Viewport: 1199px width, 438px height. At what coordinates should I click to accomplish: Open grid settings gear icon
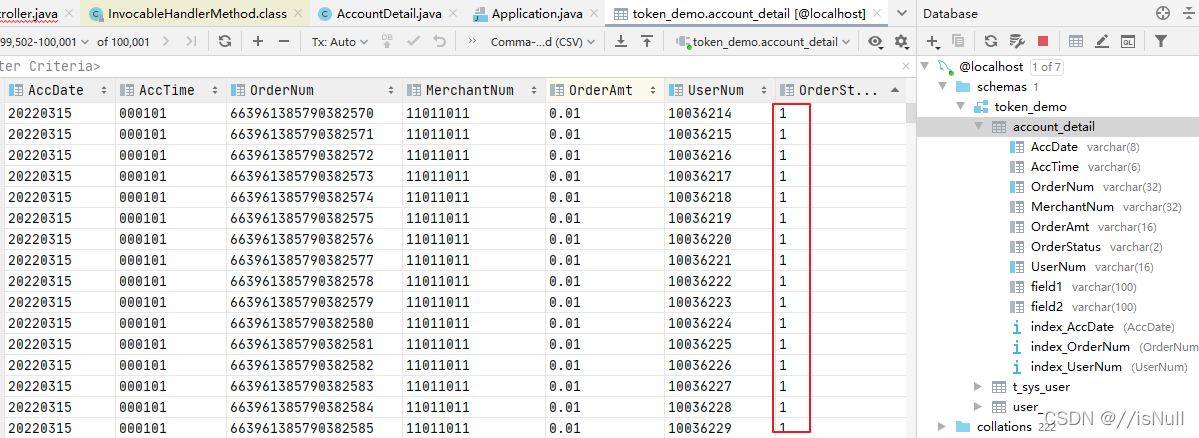[901, 42]
